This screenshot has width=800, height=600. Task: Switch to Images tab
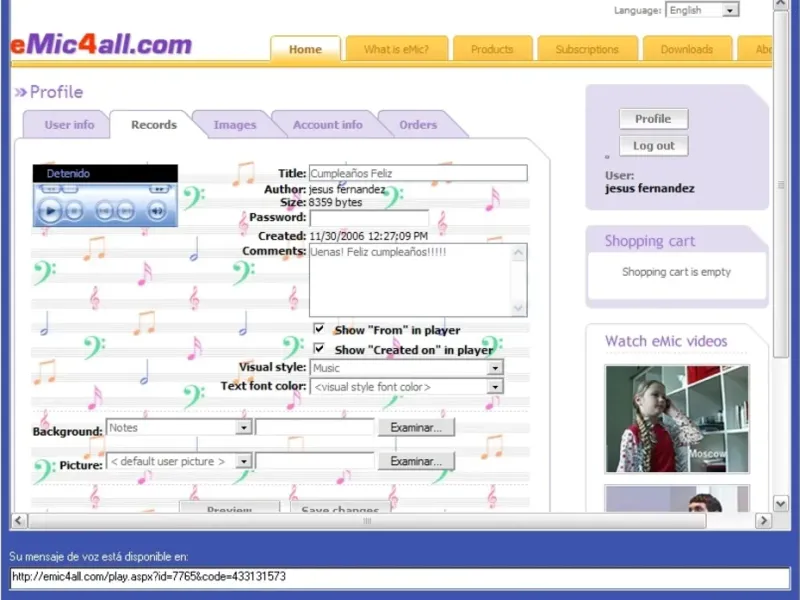pos(235,124)
